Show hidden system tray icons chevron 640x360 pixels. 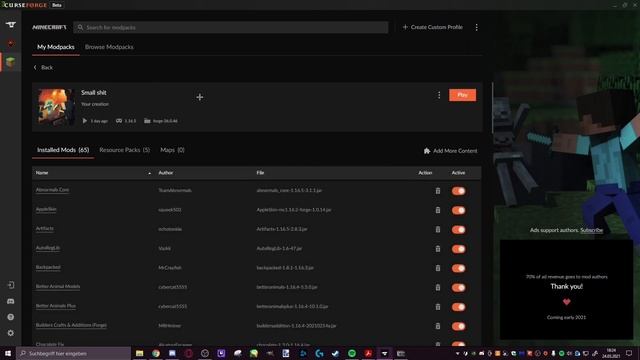[457, 353]
